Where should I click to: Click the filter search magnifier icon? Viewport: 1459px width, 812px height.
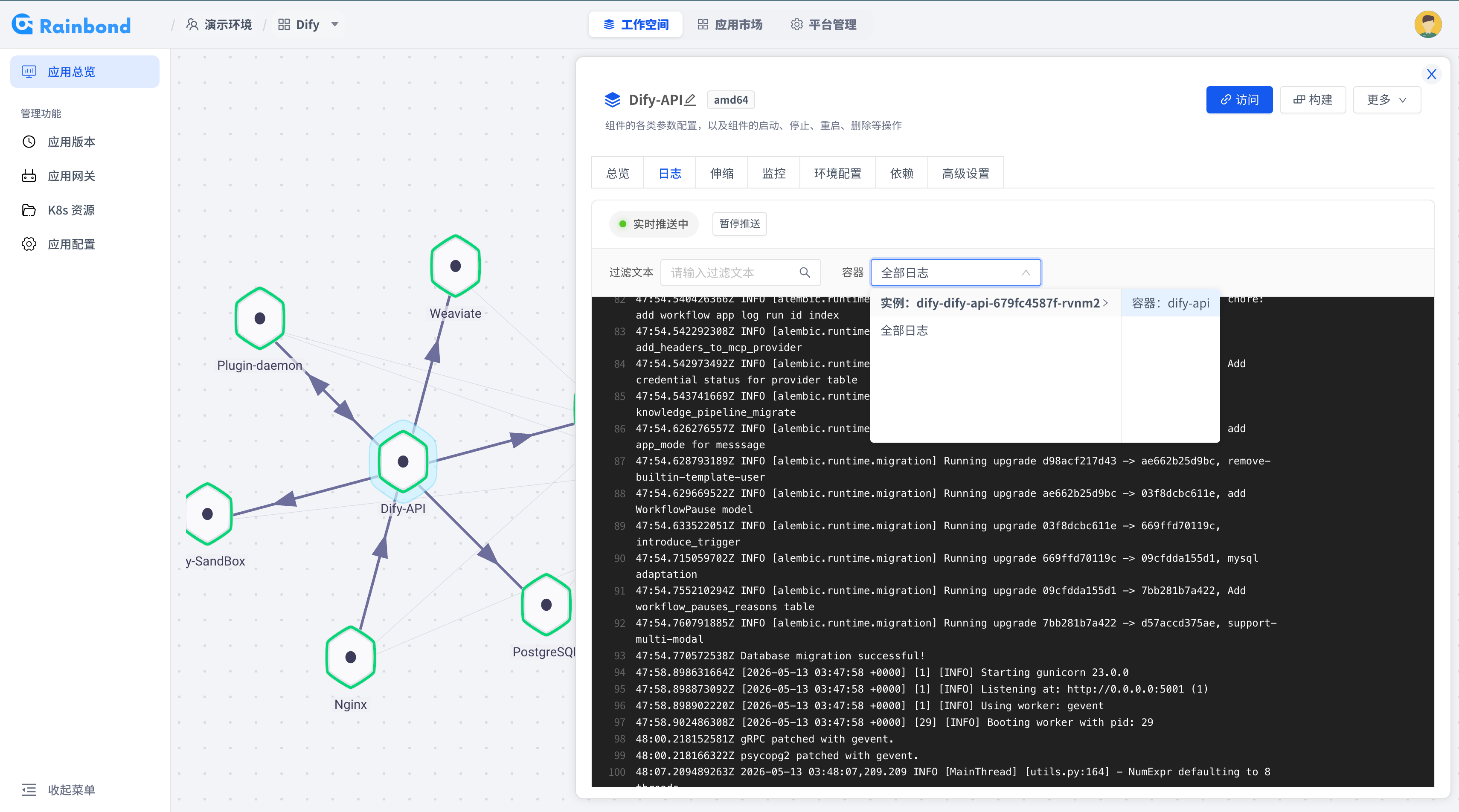tap(805, 273)
